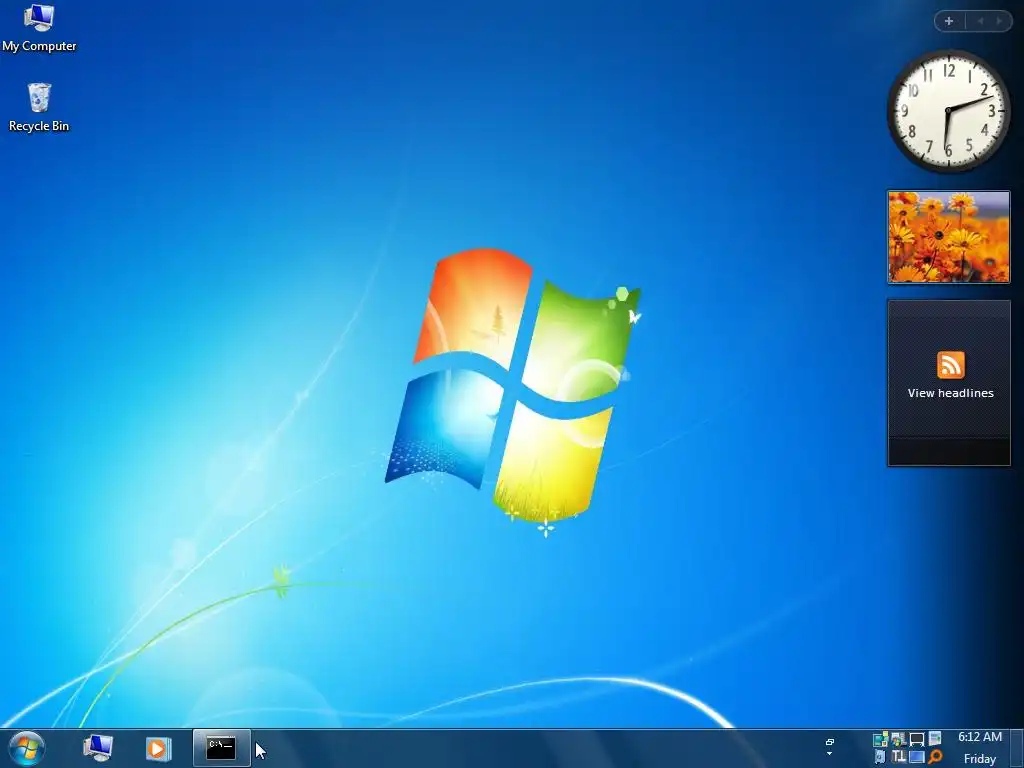
Task: Click the Friday day label in taskbar
Action: pos(980,759)
